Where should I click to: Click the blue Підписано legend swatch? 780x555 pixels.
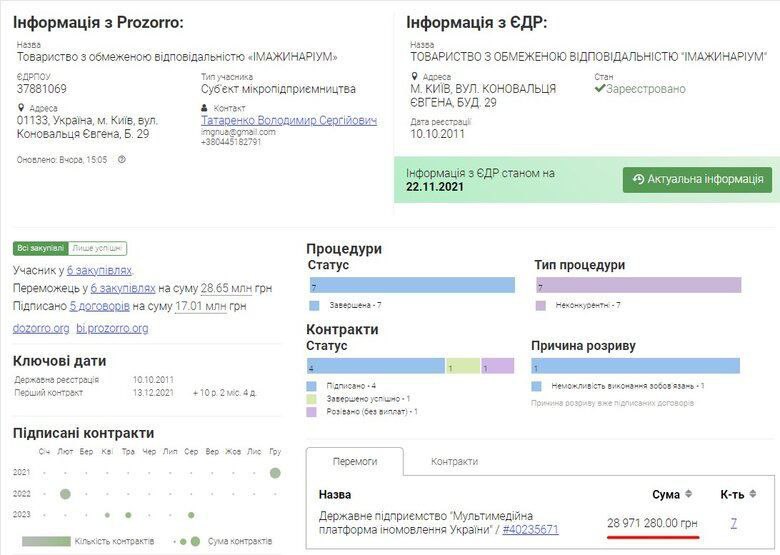pos(312,385)
